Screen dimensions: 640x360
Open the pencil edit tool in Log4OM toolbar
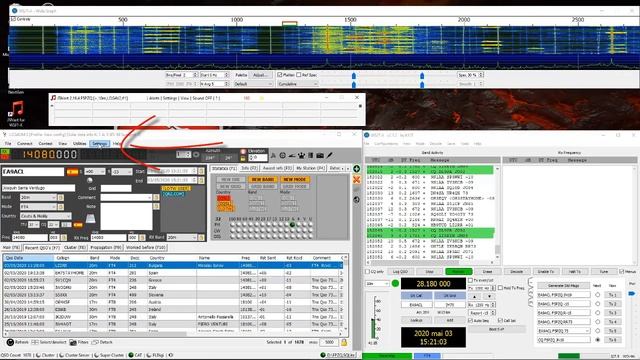[329, 155]
